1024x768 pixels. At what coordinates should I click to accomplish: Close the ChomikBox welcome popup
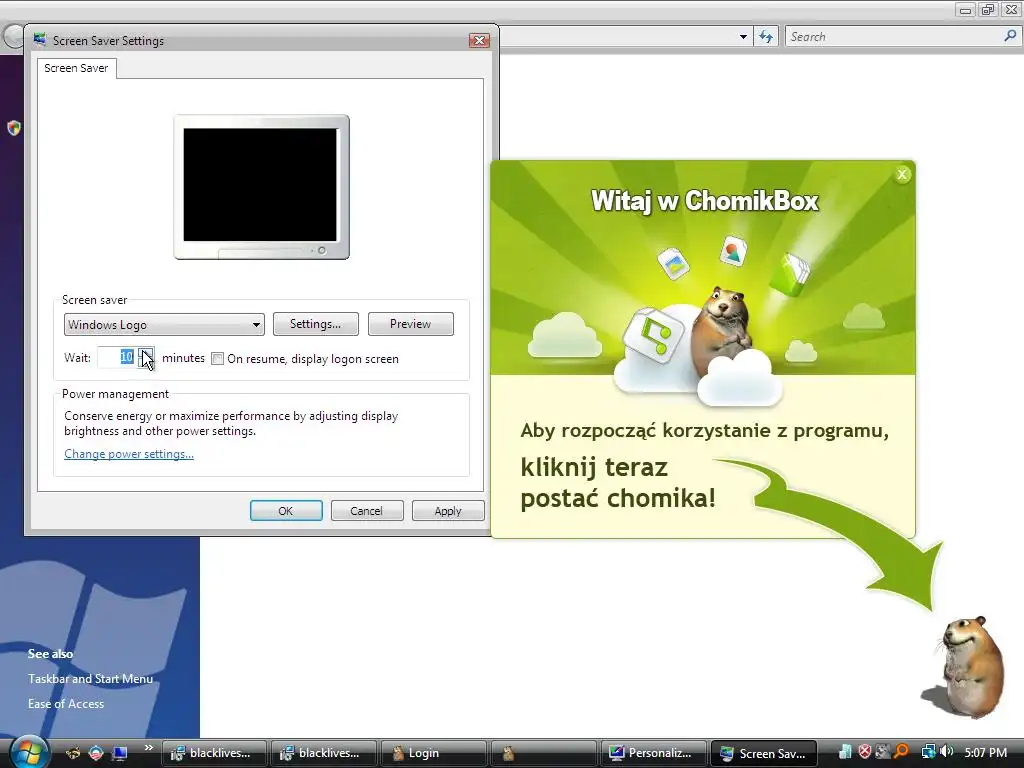tap(903, 174)
